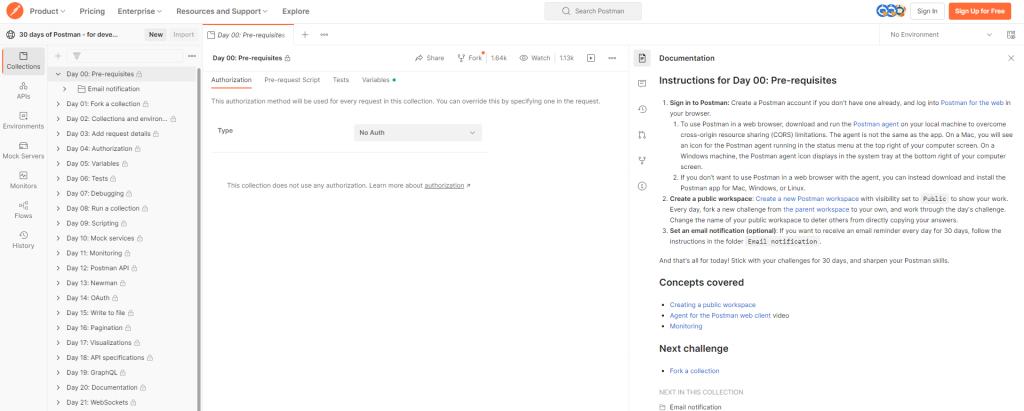Open tab bar three-dots options menu
The width and height of the screenshot is (1024, 411).
(324, 35)
